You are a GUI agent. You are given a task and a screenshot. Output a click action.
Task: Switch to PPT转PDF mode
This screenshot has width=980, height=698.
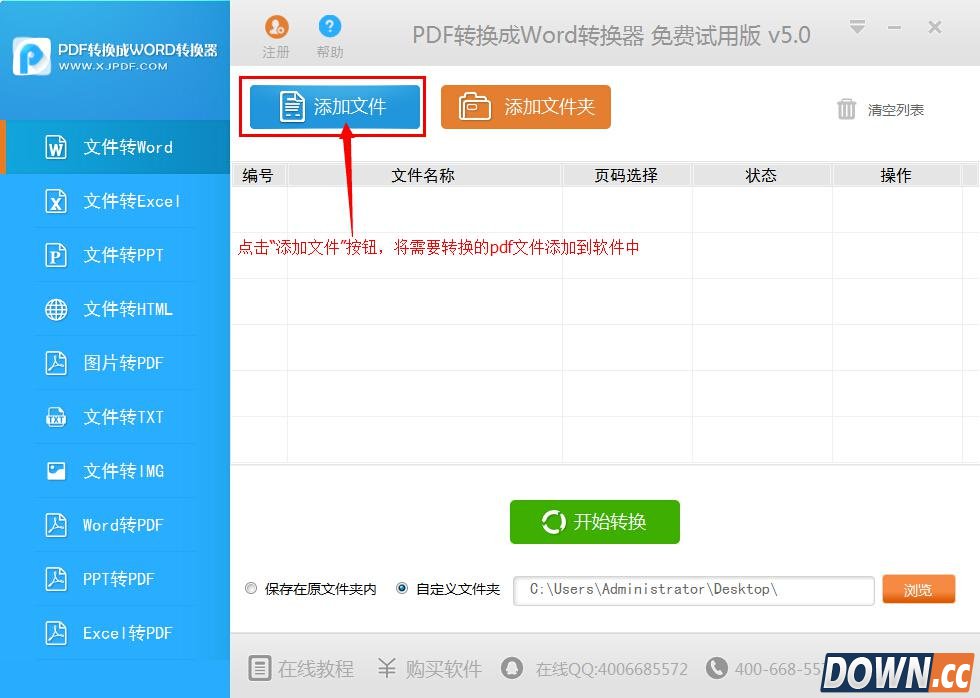click(x=115, y=579)
